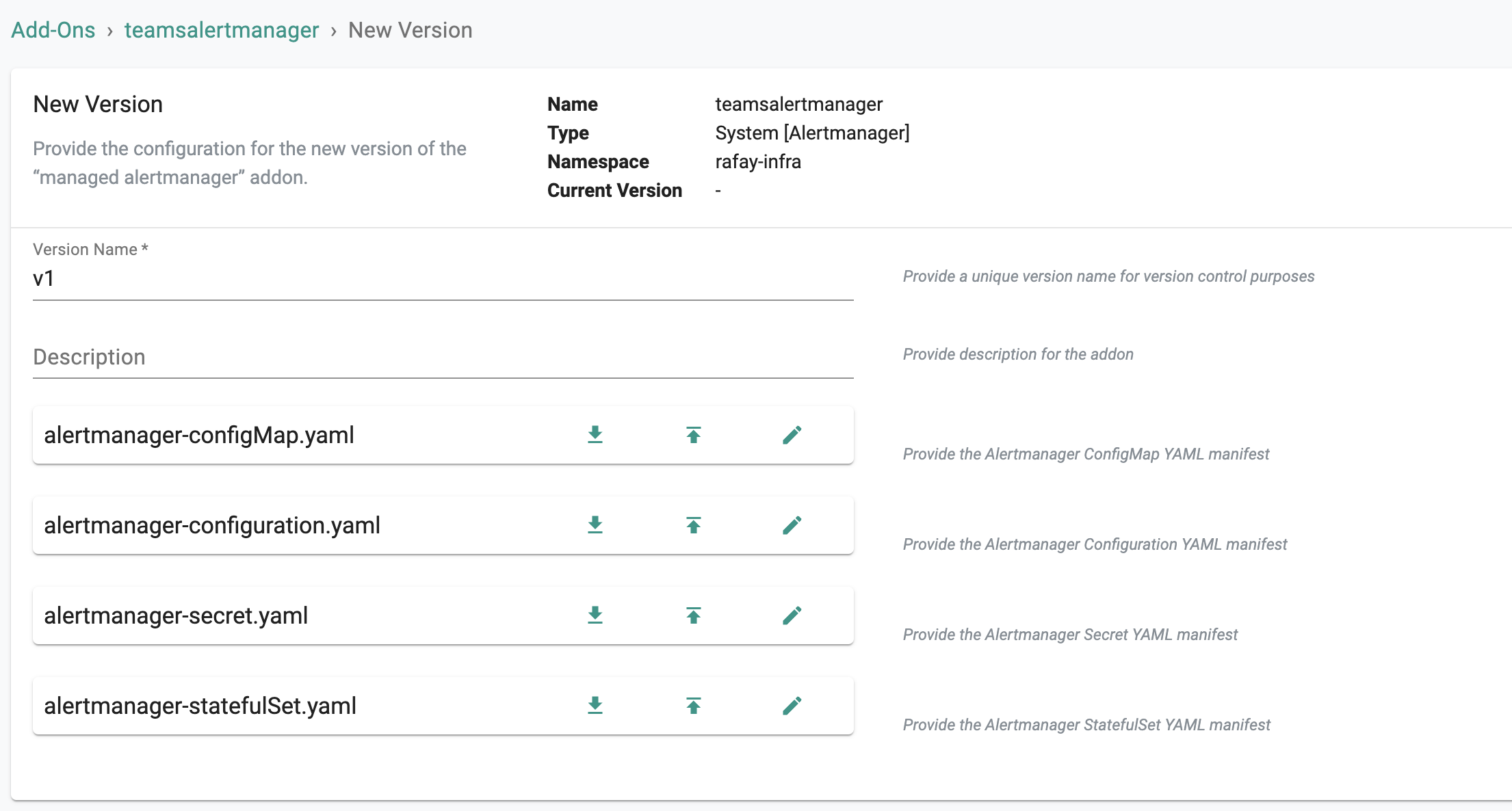Screen dimensions: 1512x811
Task: Click the rafay-infra namespace value
Action: pos(758,161)
